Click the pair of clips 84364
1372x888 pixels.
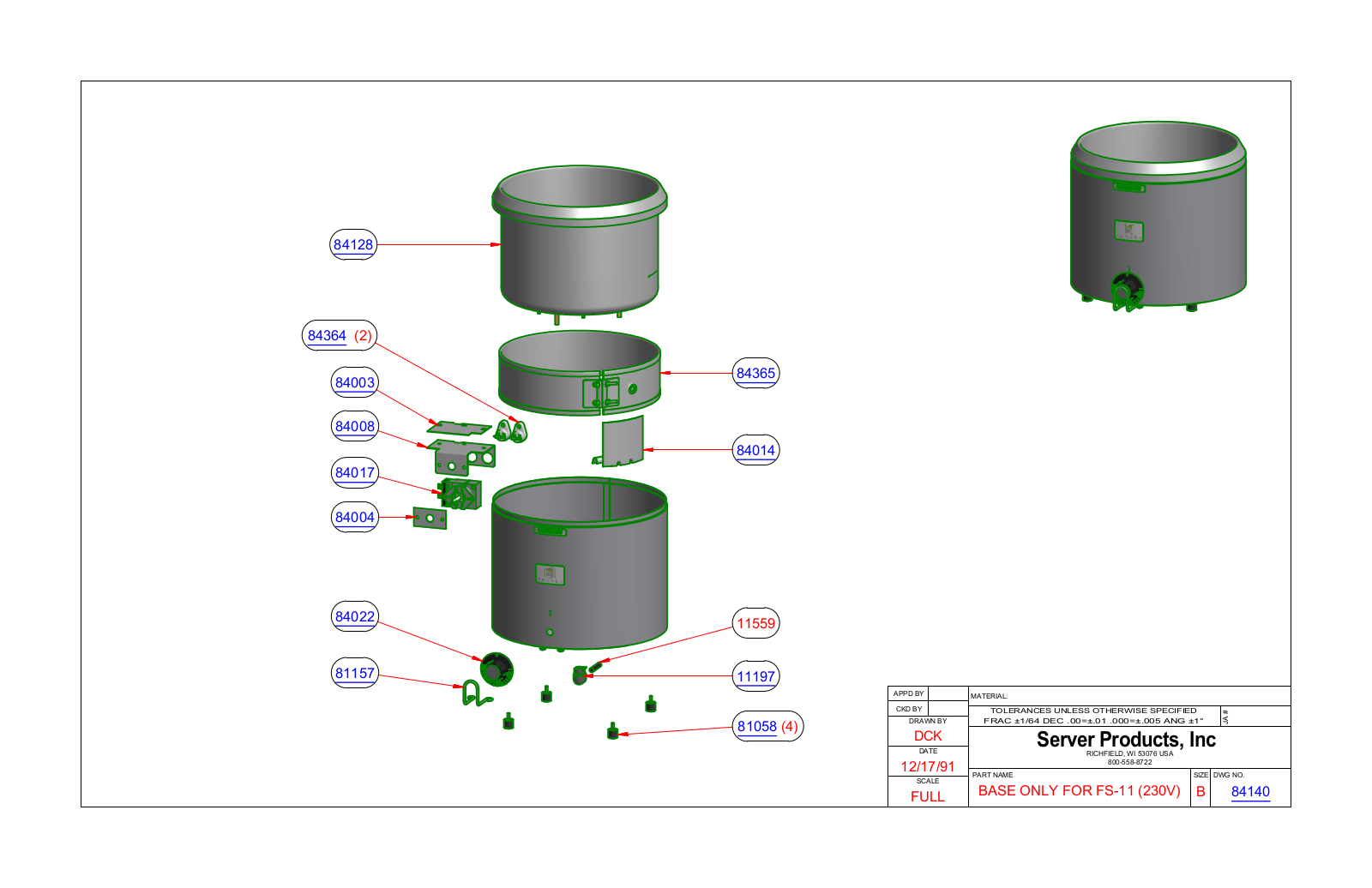pyautogui.click(x=510, y=430)
